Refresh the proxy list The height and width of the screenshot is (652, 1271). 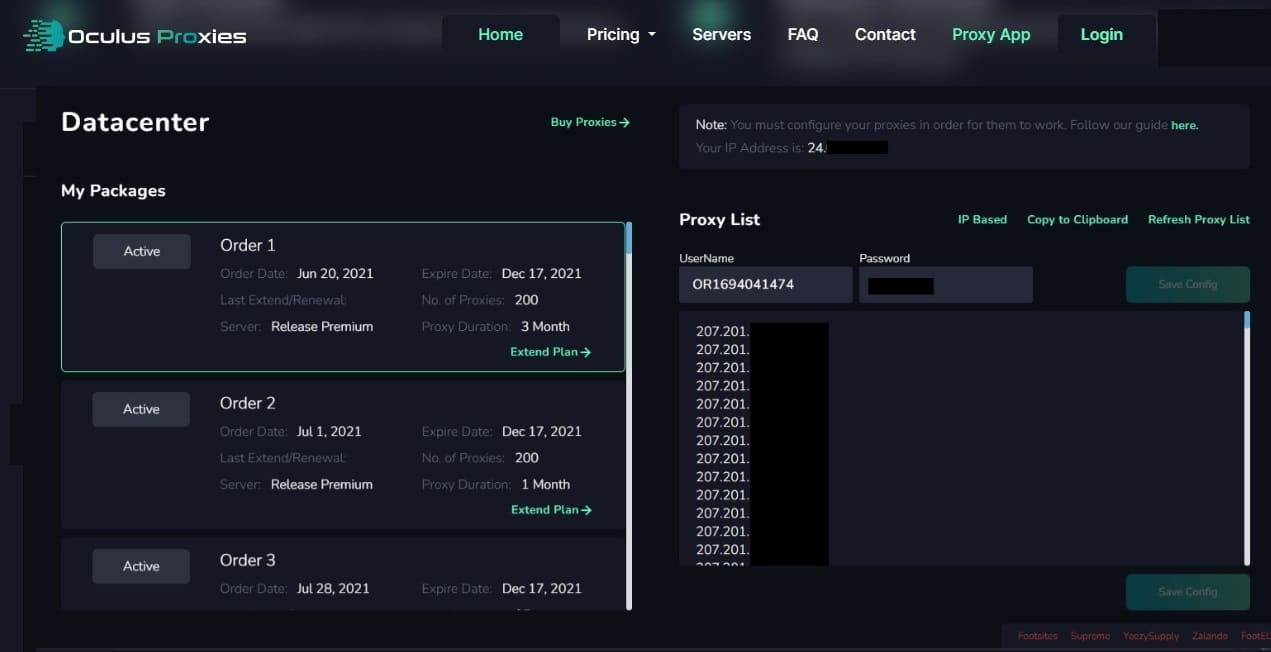1198,219
